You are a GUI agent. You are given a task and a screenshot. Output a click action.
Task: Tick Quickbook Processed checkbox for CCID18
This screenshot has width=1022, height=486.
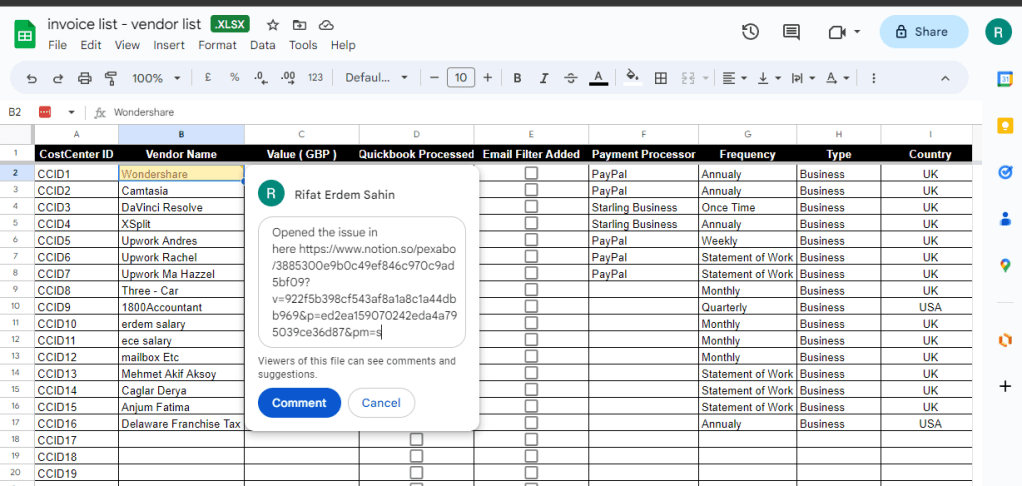[416, 456]
